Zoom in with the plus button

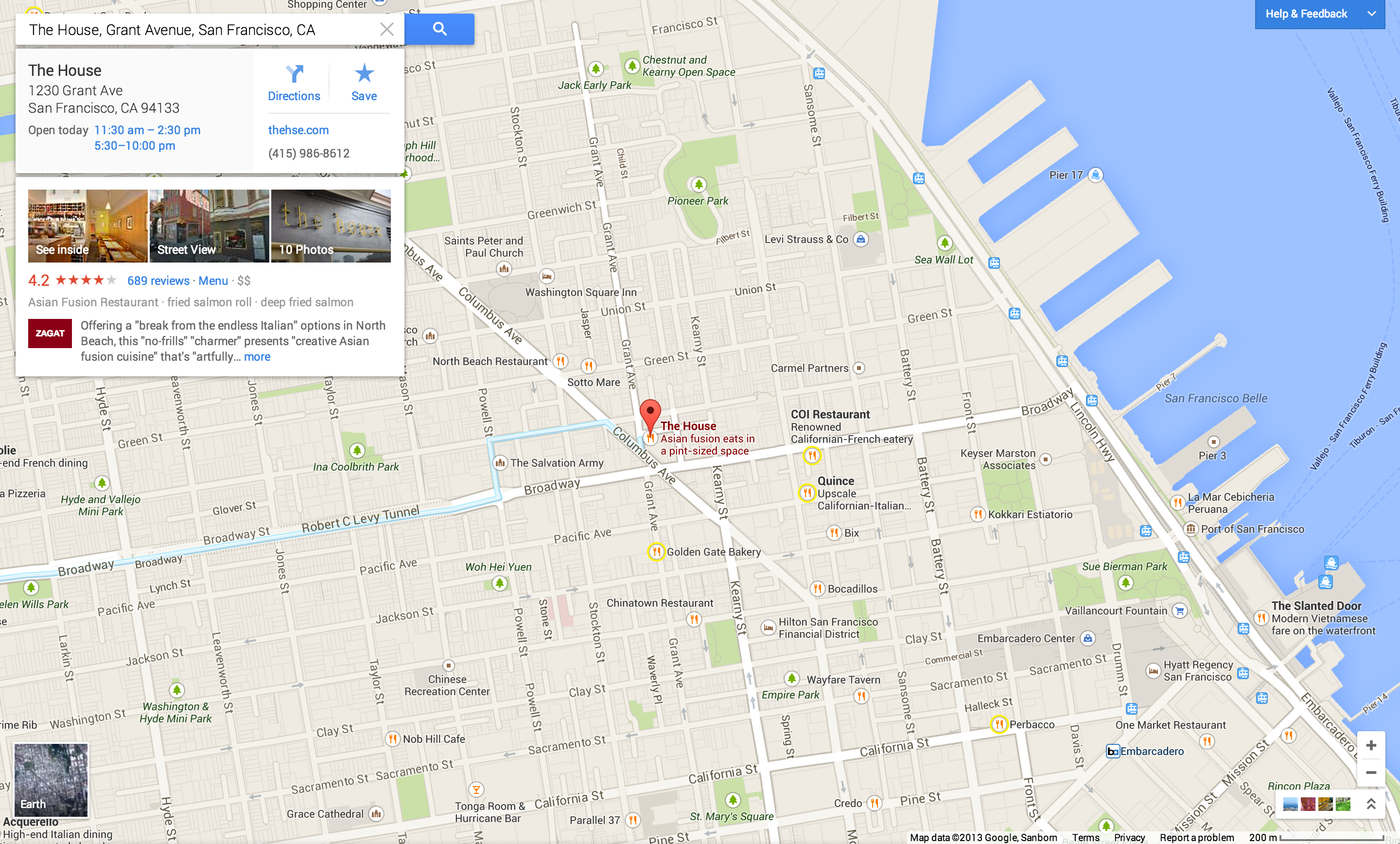1370,745
